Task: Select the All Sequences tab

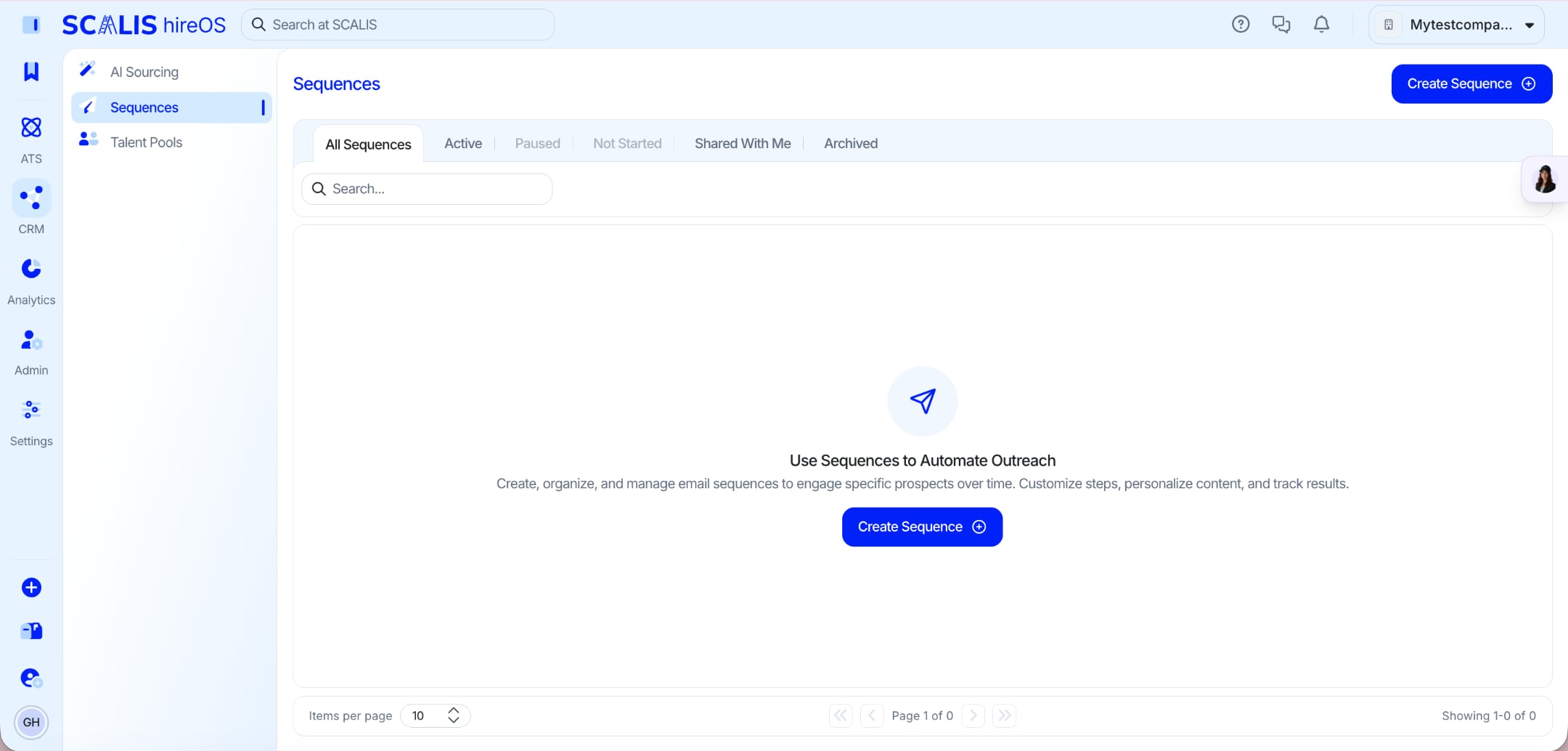Action: (x=368, y=144)
